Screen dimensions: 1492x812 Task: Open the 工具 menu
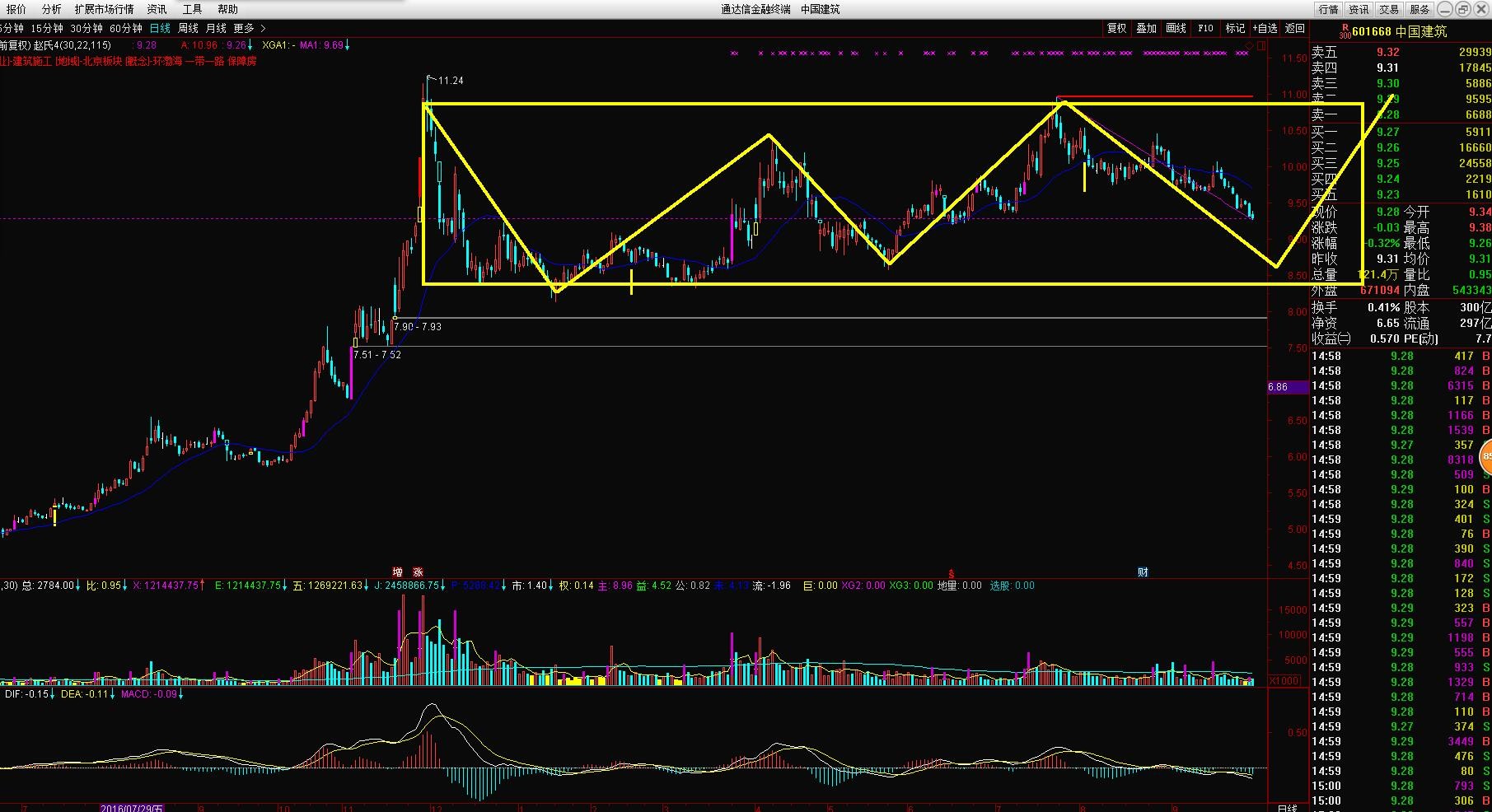tap(192, 9)
